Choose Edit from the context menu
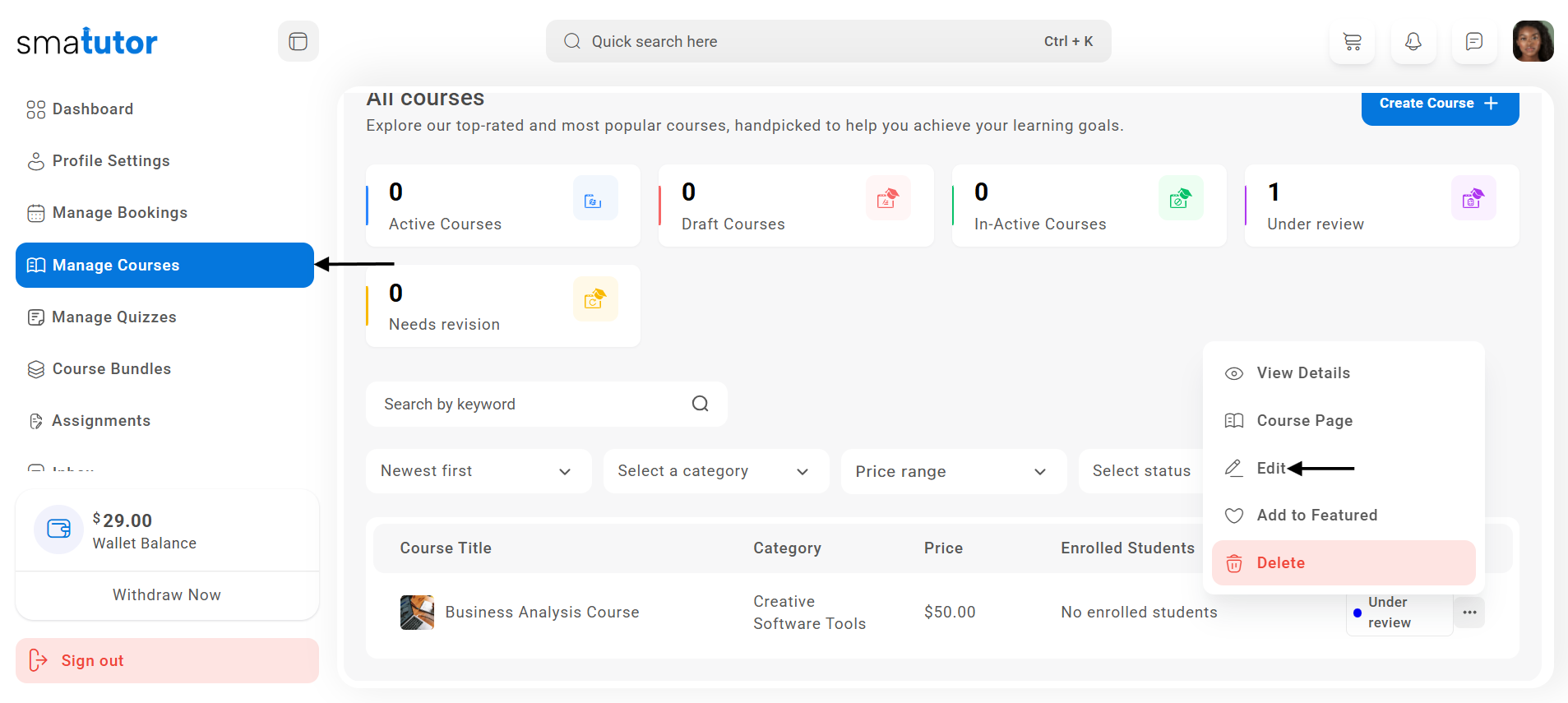Screen dimensions: 1568x703 [x=1270, y=468]
